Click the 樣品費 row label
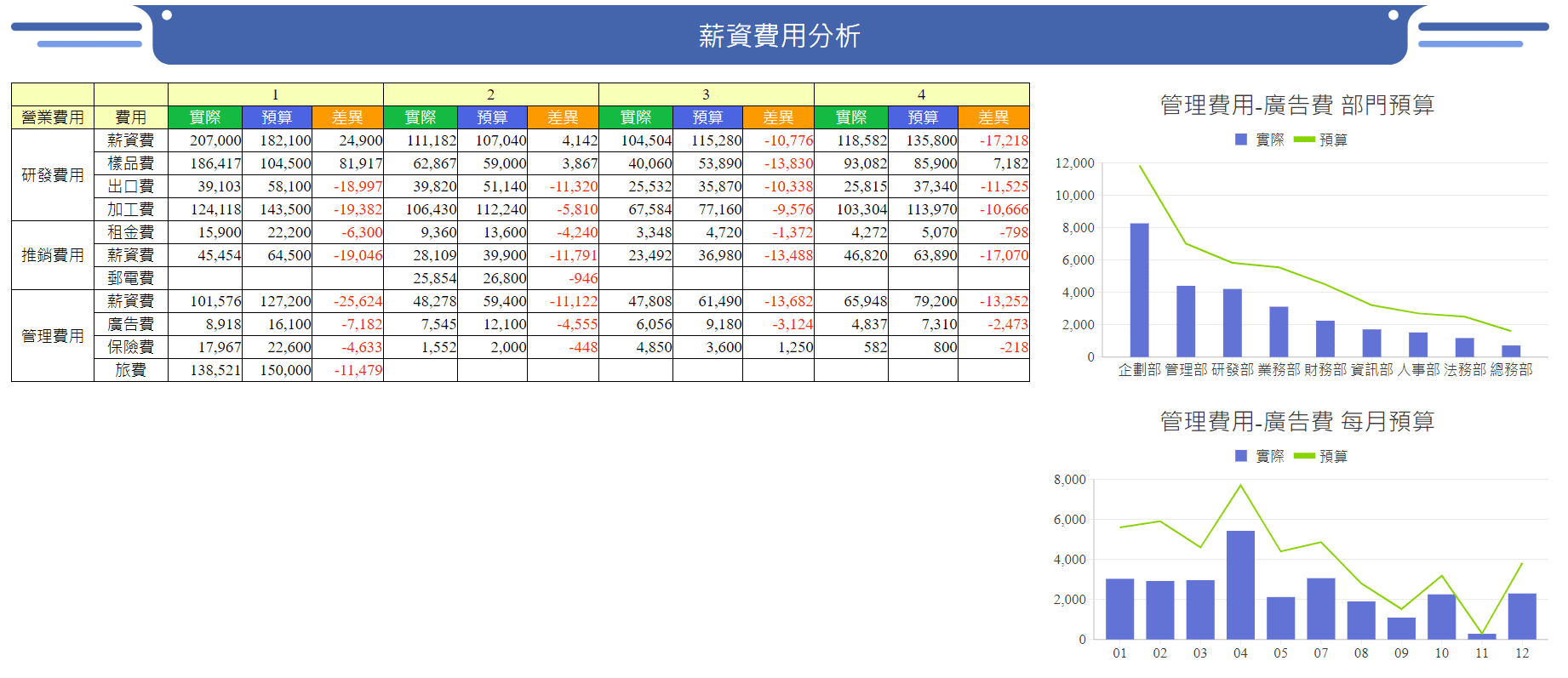The height and width of the screenshot is (678, 1568). [131, 163]
